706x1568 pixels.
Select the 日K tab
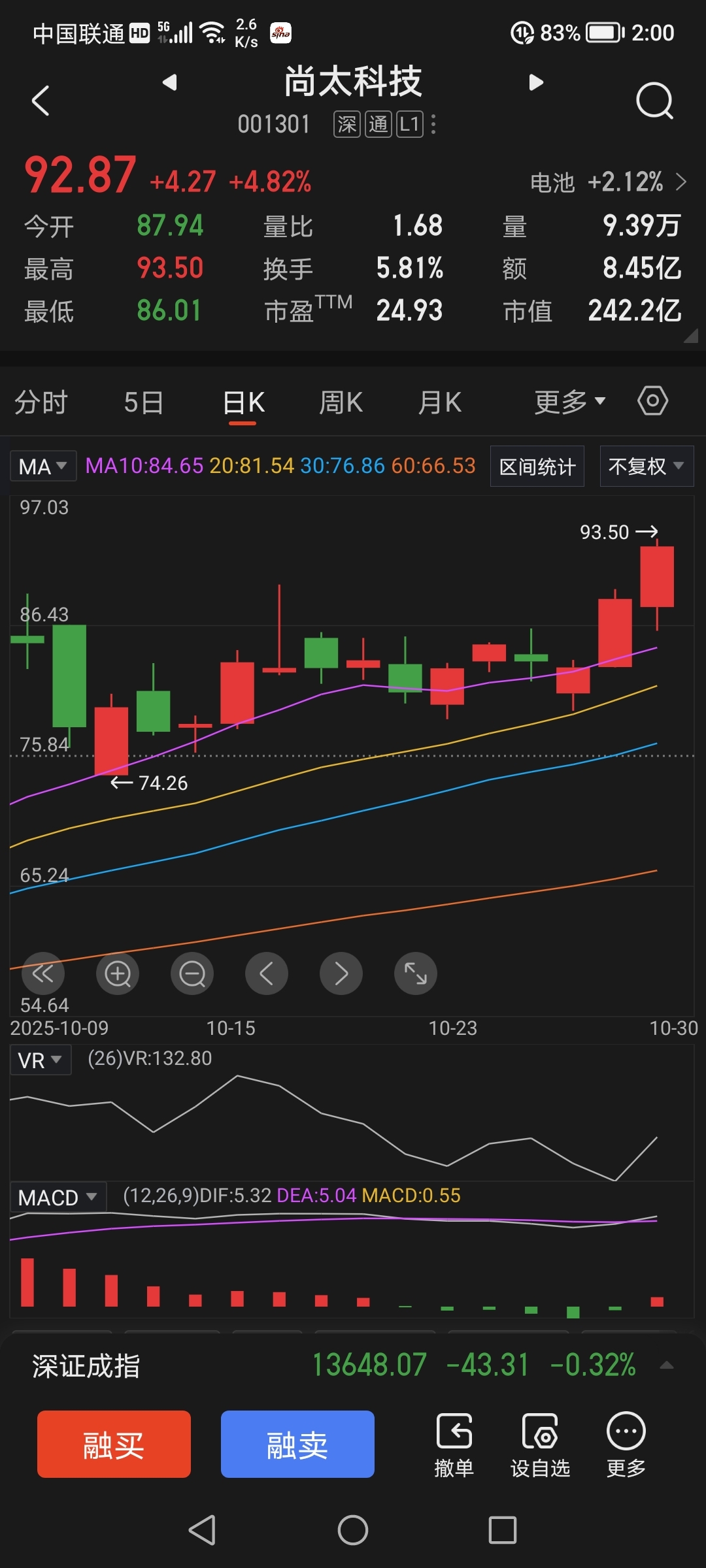click(243, 402)
